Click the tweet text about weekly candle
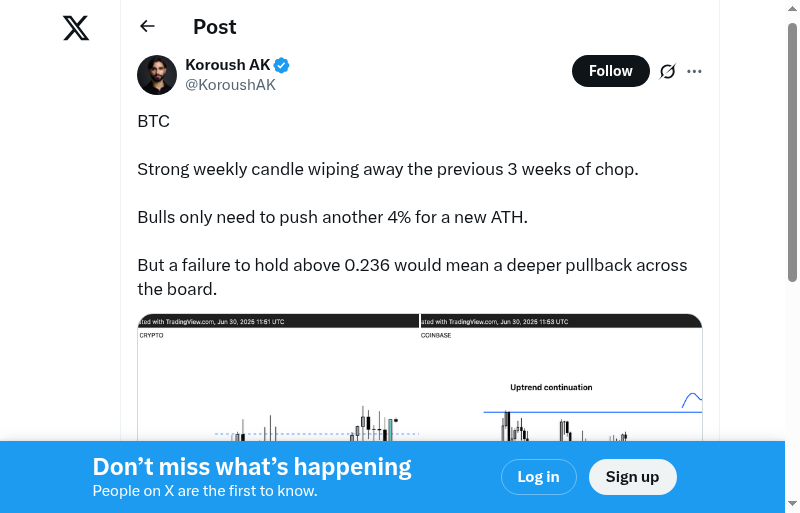Image resolution: width=800 pixels, height=513 pixels. pos(387,169)
